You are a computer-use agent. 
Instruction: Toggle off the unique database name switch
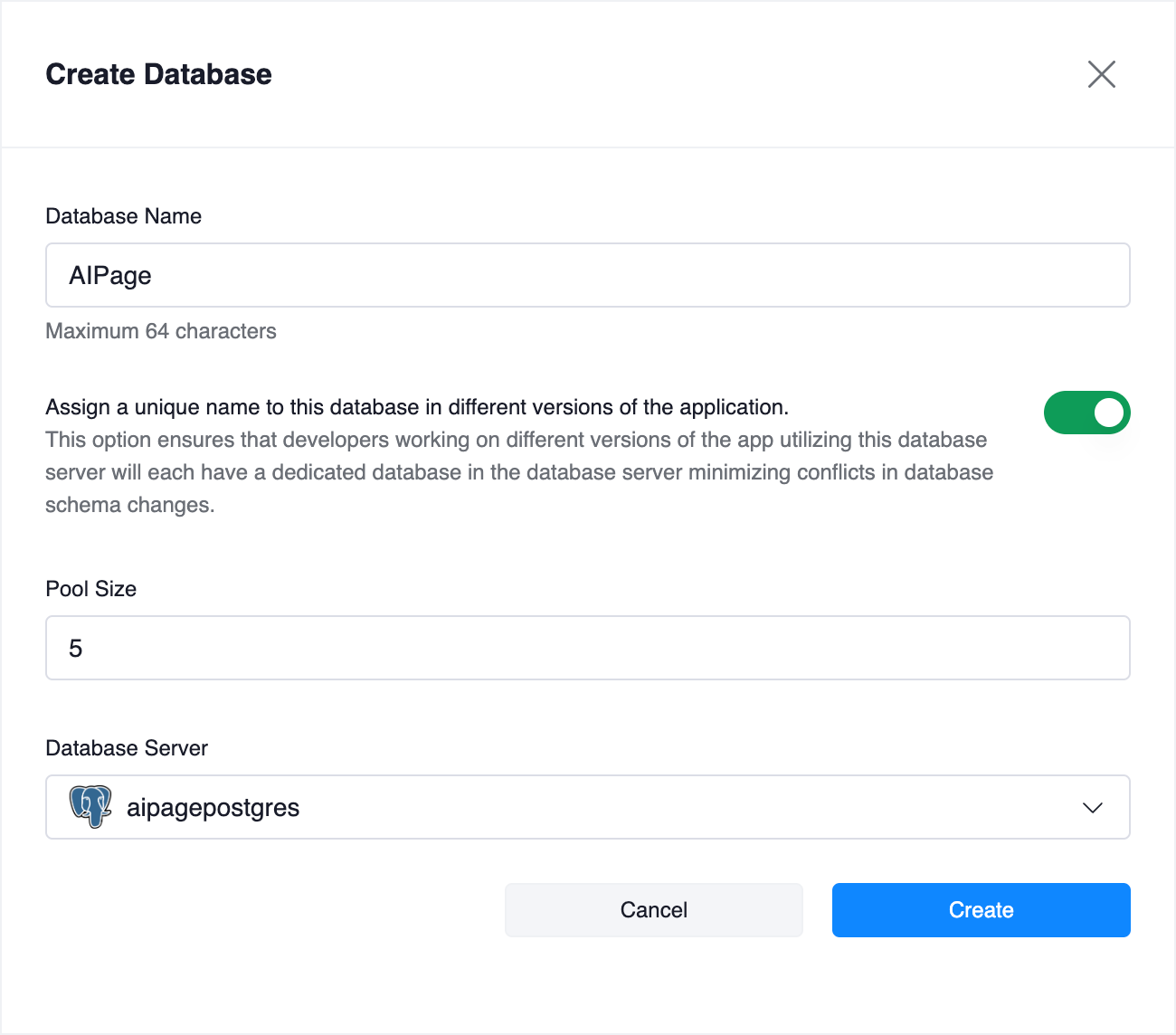point(1086,413)
